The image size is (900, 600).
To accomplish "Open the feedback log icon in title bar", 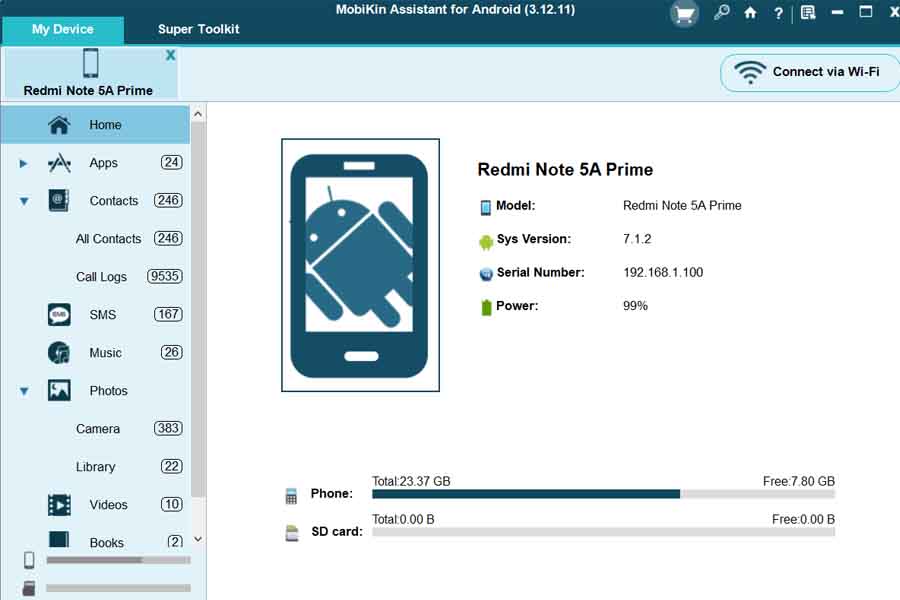I will coord(808,13).
